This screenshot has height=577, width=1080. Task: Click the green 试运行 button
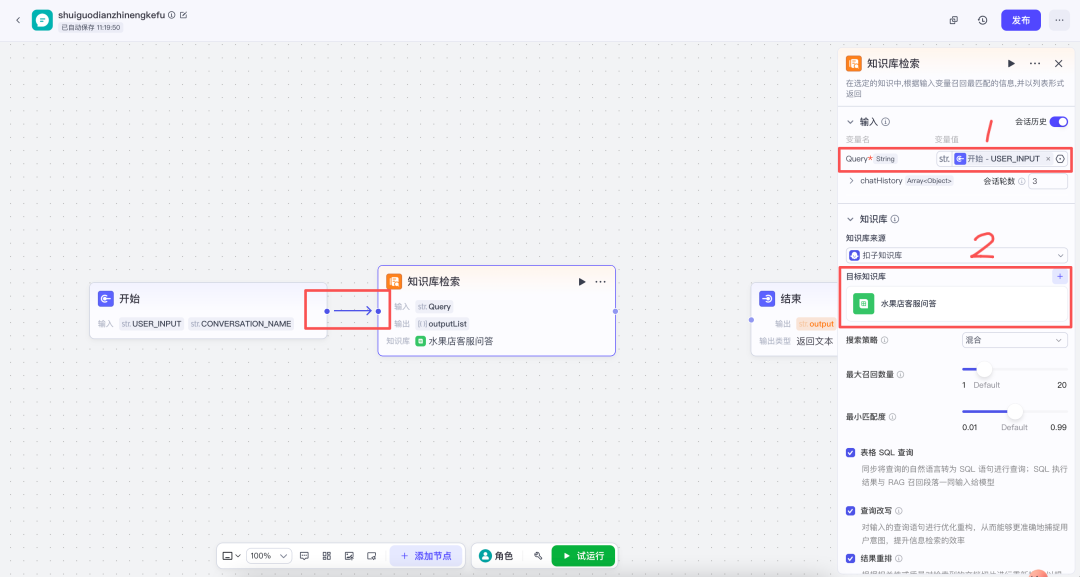click(x=583, y=556)
